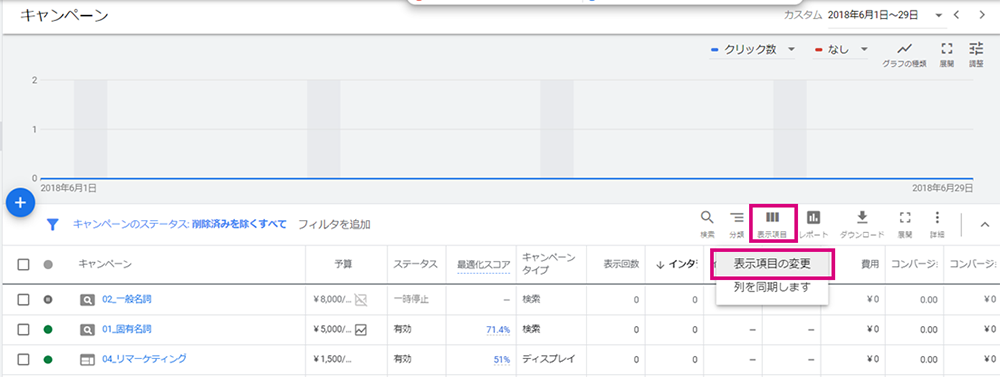Toggle the select-all checkbox in table header

tap(23, 264)
